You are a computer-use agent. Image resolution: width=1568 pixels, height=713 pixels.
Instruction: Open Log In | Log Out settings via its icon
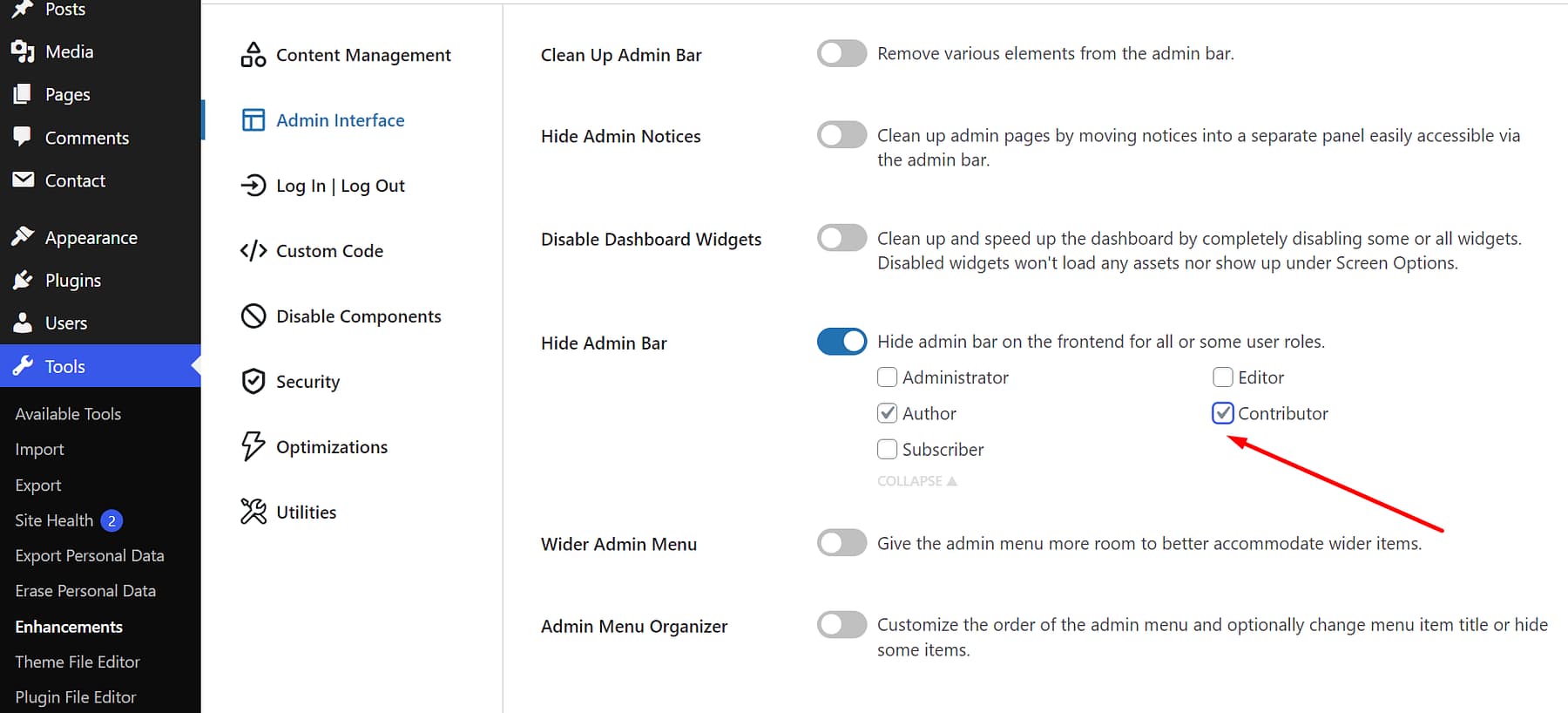(x=253, y=185)
